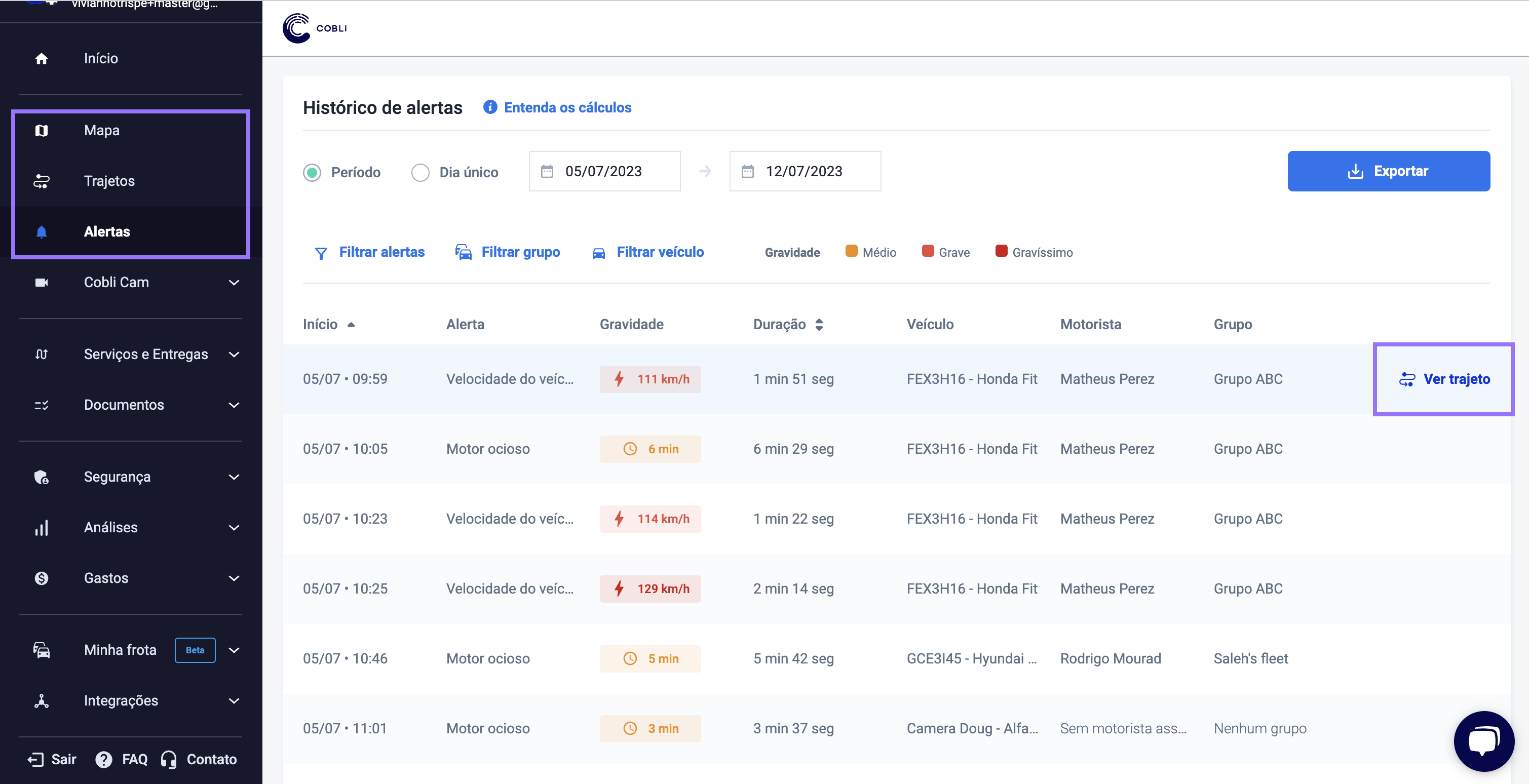Click the 6 min Motor ocioso badge
This screenshot has width=1529, height=784.
click(x=650, y=449)
